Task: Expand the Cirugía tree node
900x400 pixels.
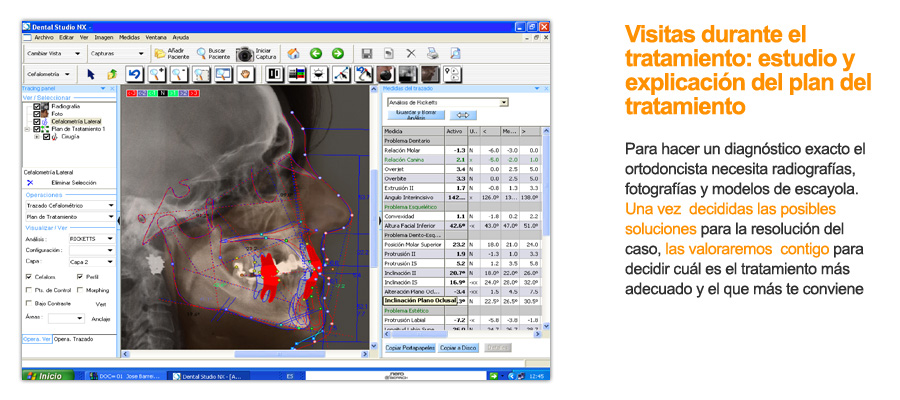Action: click(37, 137)
